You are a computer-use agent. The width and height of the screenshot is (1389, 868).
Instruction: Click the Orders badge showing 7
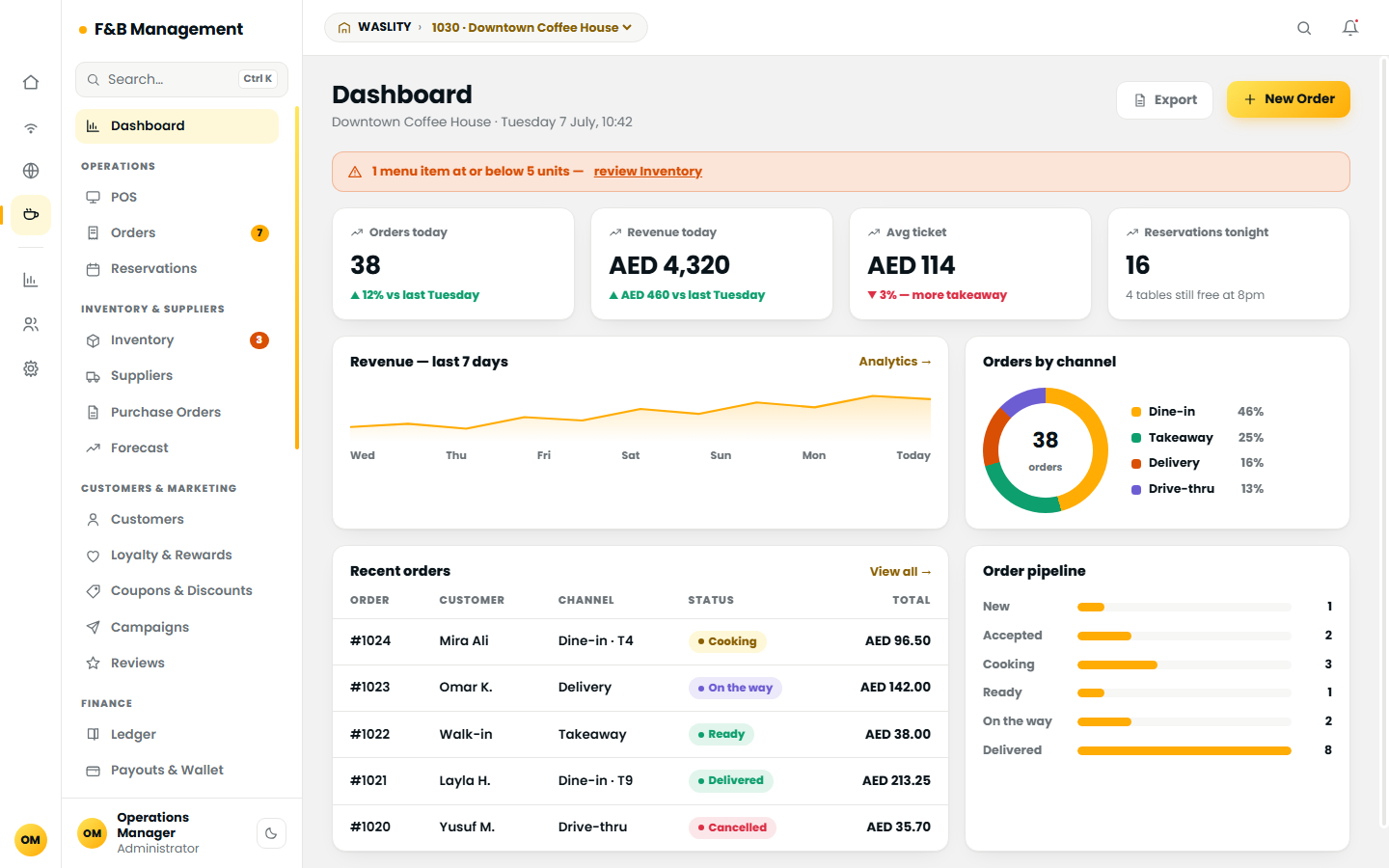point(259,233)
